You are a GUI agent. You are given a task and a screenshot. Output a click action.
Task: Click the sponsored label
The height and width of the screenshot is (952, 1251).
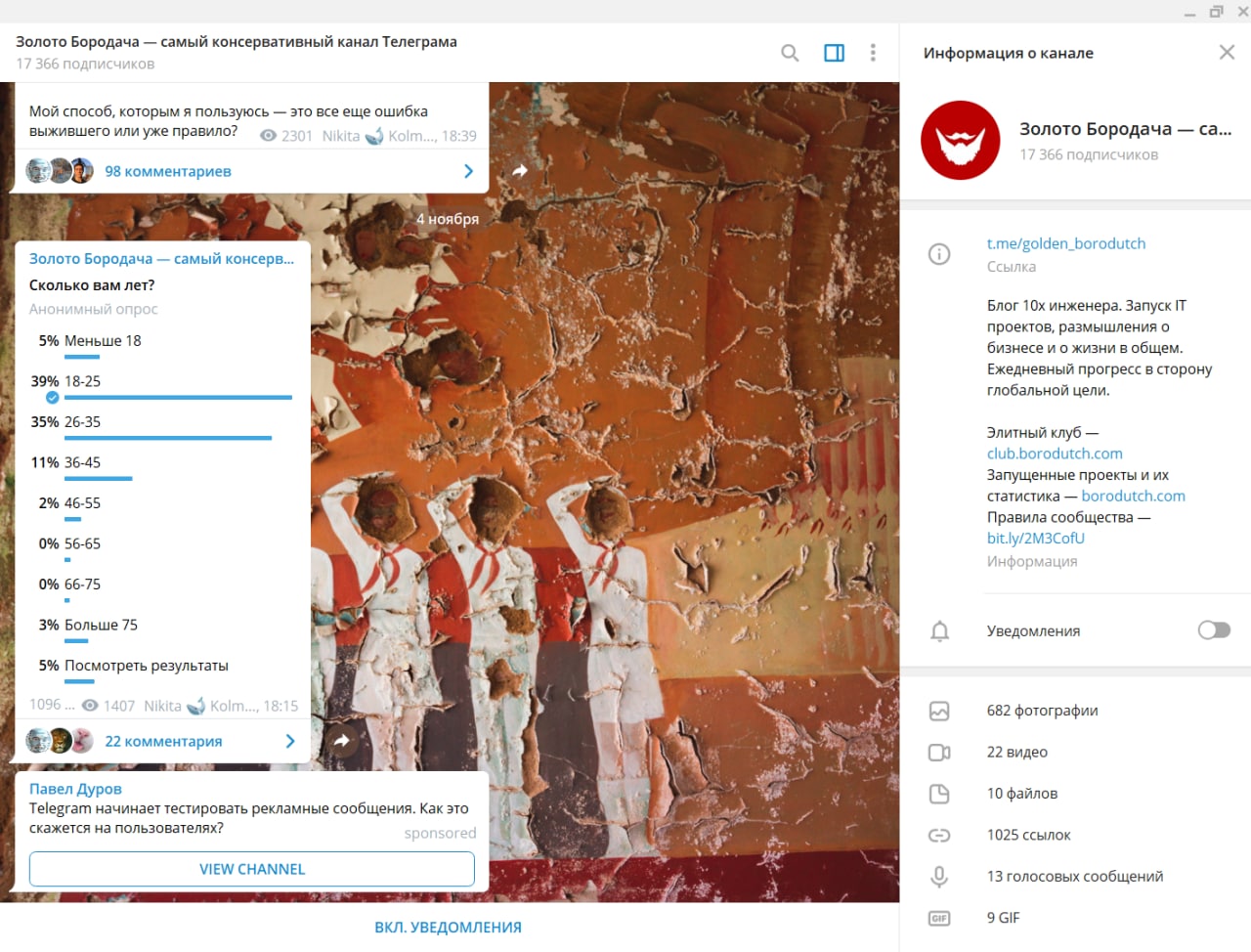pyautogui.click(x=440, y=833)
